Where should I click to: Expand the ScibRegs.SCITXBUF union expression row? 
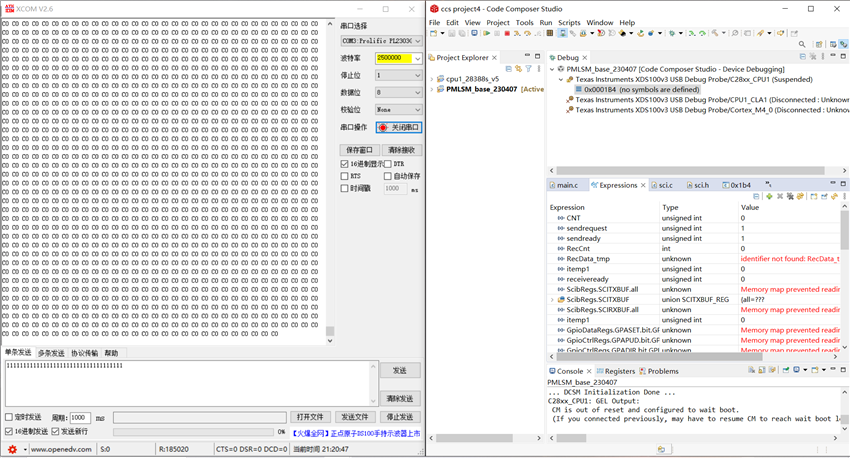point(552,300)
